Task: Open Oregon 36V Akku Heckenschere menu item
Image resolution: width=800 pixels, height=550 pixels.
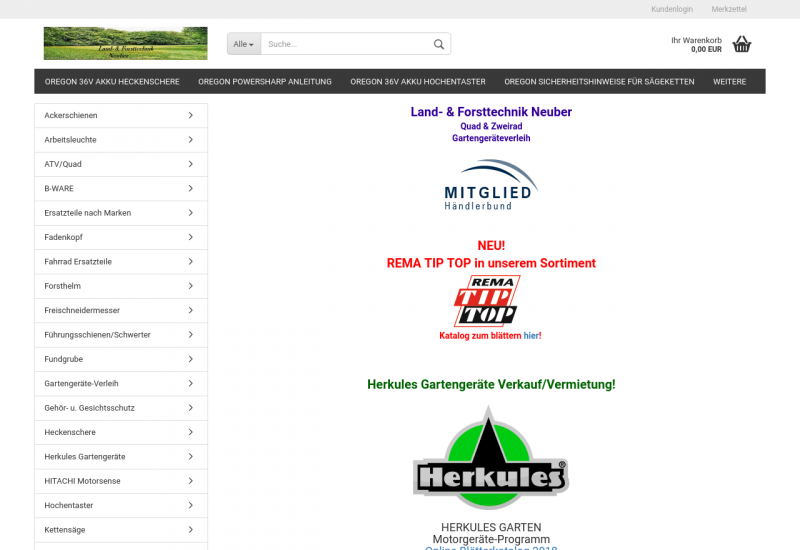Action: [111, 82]
